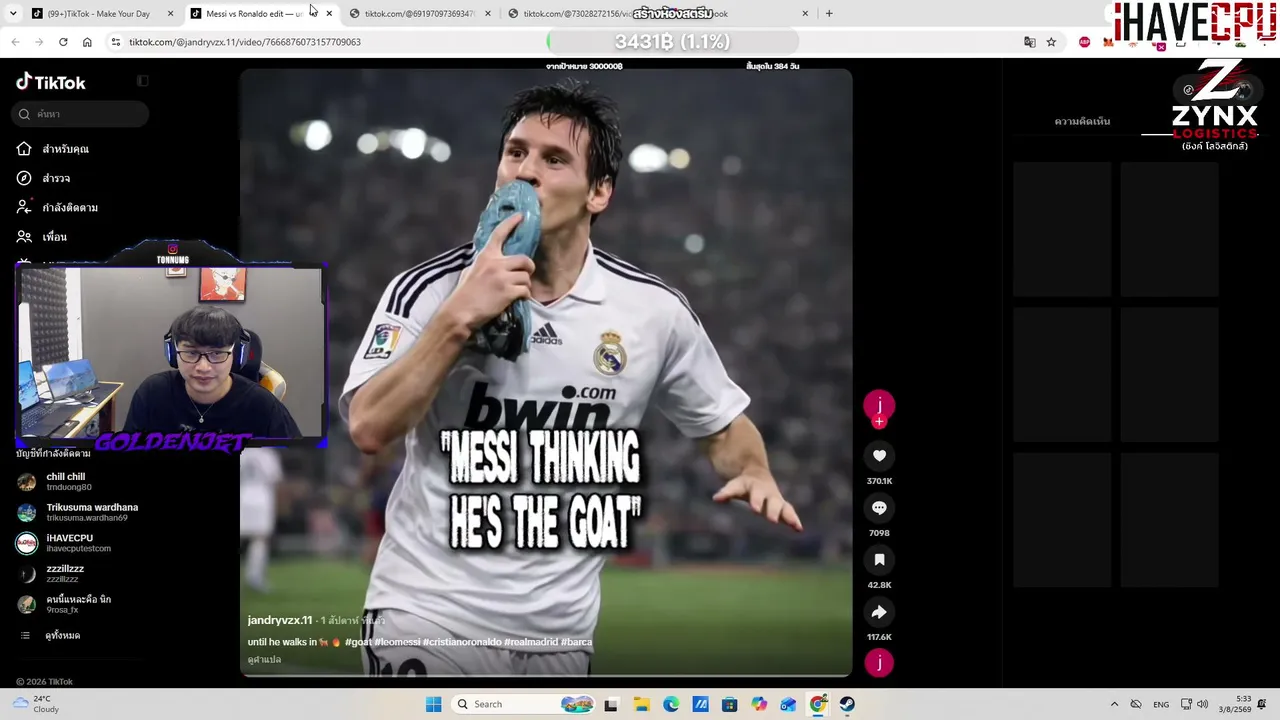
Task: Open jandryvzx.11 profile from video caption
Action: (x=280, y=621)
